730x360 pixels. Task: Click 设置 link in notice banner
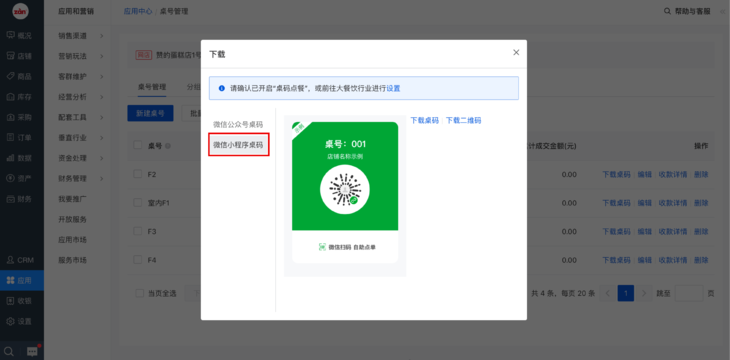[x=393, y=88]
